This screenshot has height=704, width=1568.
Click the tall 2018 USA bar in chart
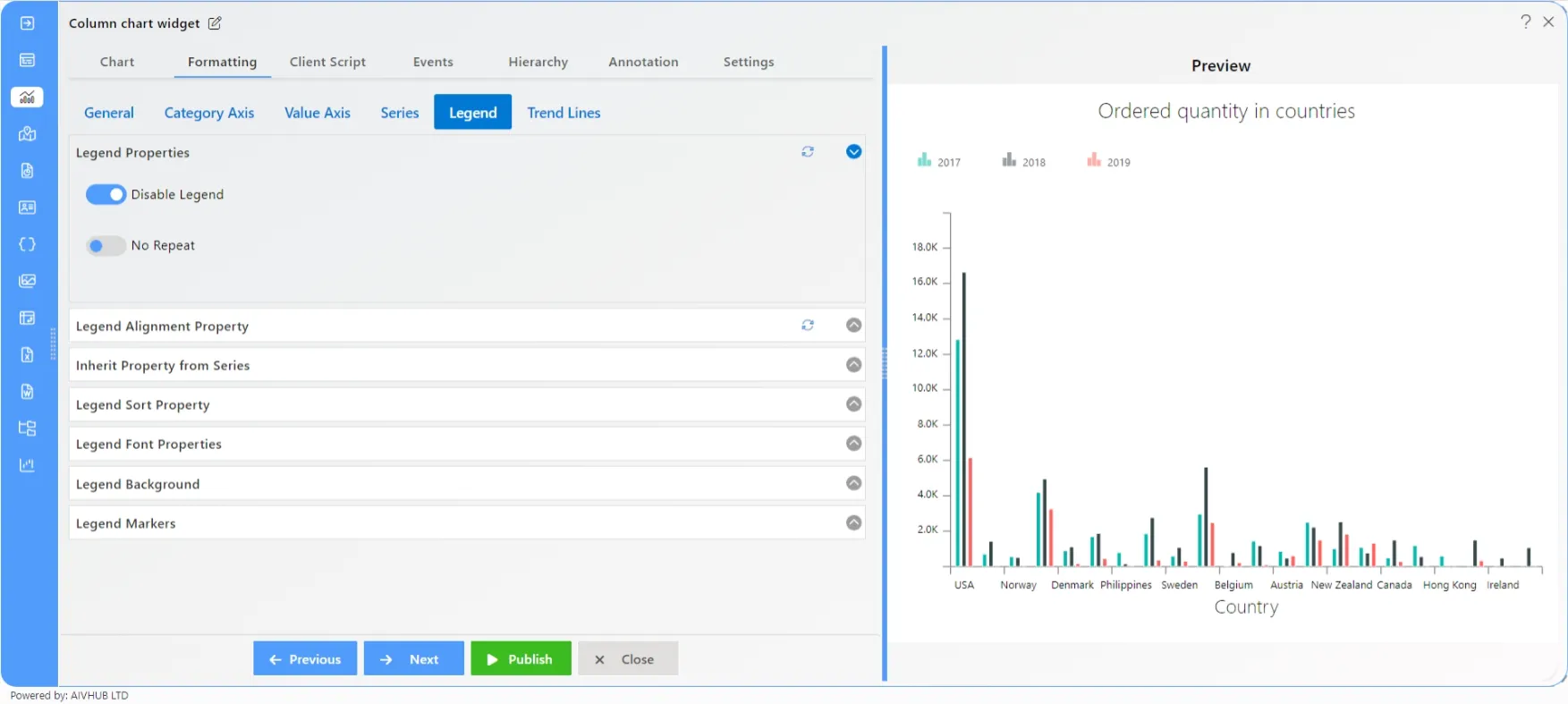[x=964, y=419]
